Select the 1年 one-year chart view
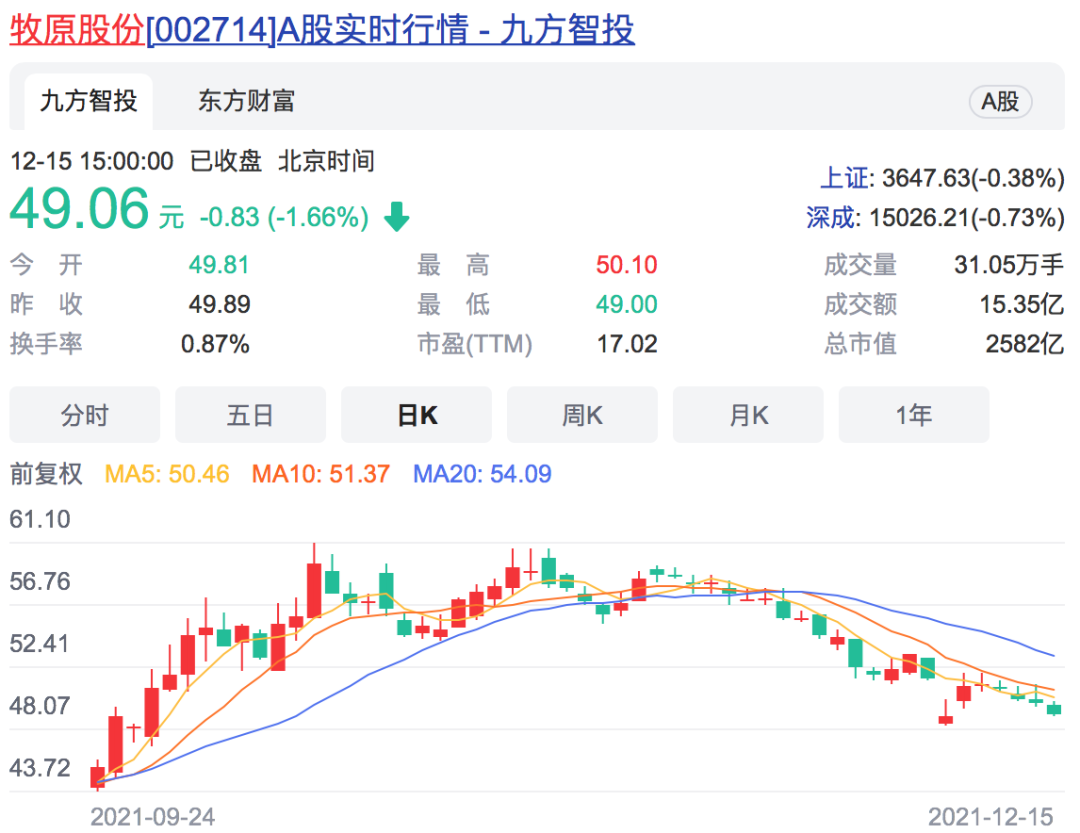The image size is (1080, 833). tap(913, 414)
